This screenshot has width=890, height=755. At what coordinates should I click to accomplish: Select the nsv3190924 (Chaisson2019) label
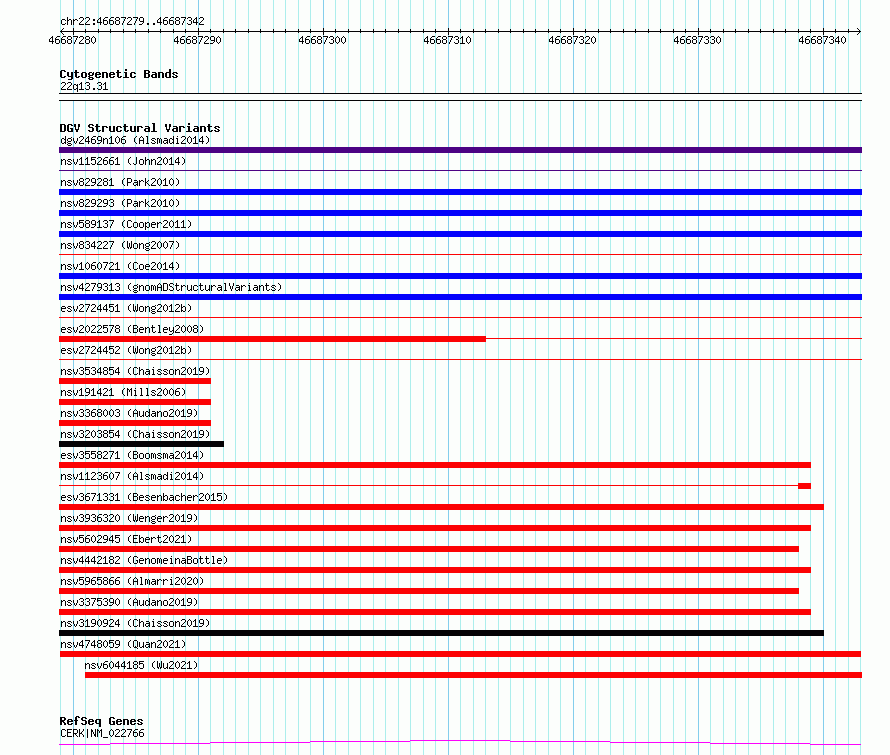click(135, 623)
